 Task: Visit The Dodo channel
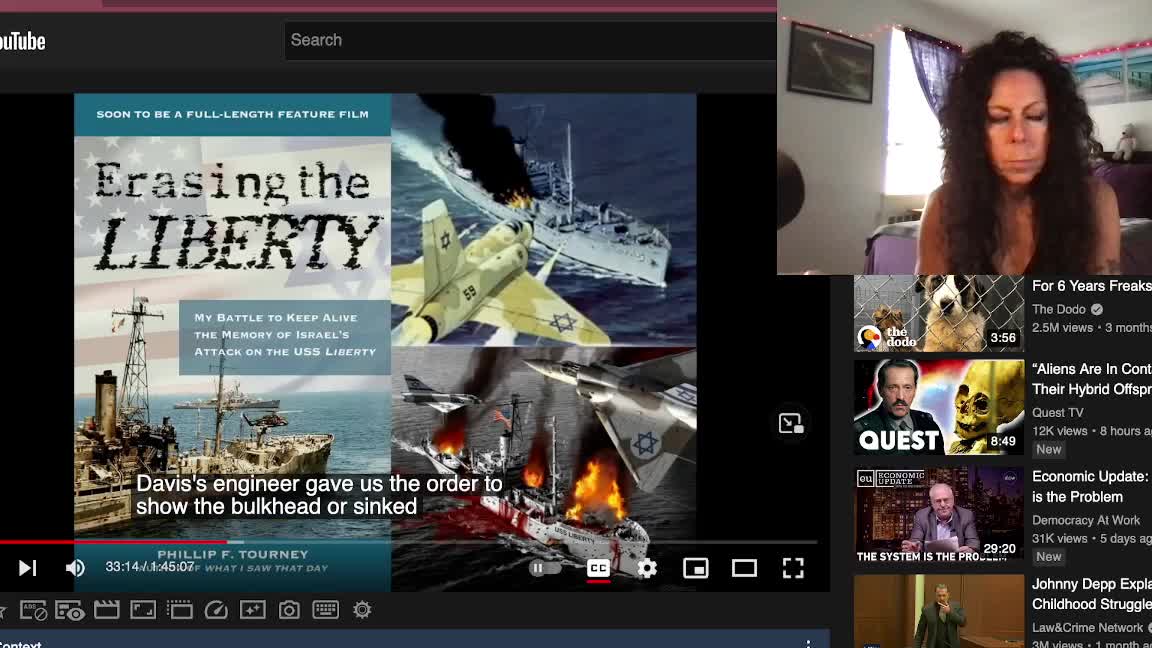1059,309
